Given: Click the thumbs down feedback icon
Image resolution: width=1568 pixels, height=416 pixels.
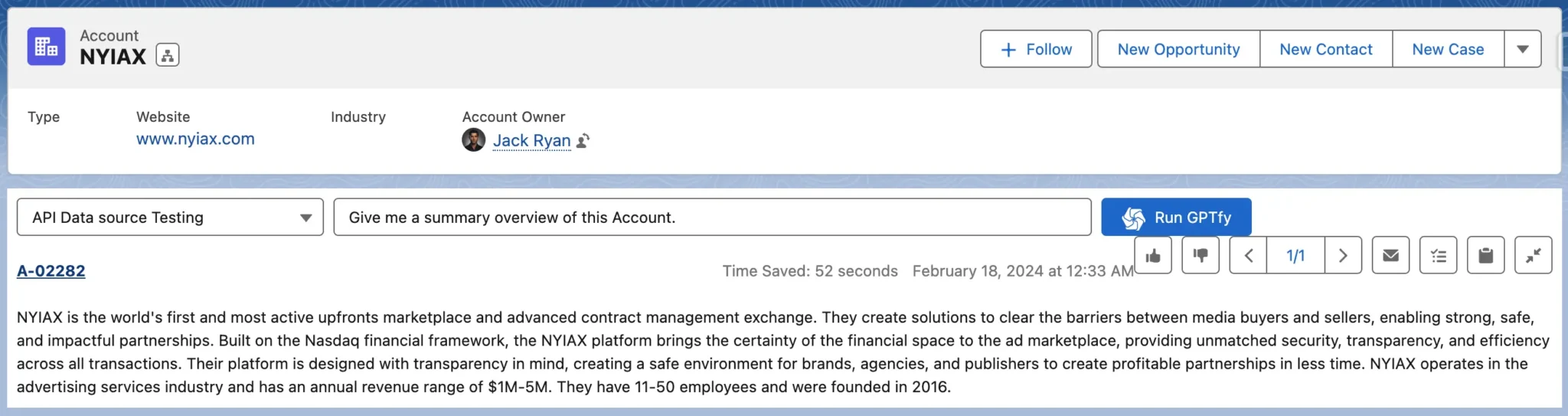Looking at the screenshot, I should (1200, 256).
